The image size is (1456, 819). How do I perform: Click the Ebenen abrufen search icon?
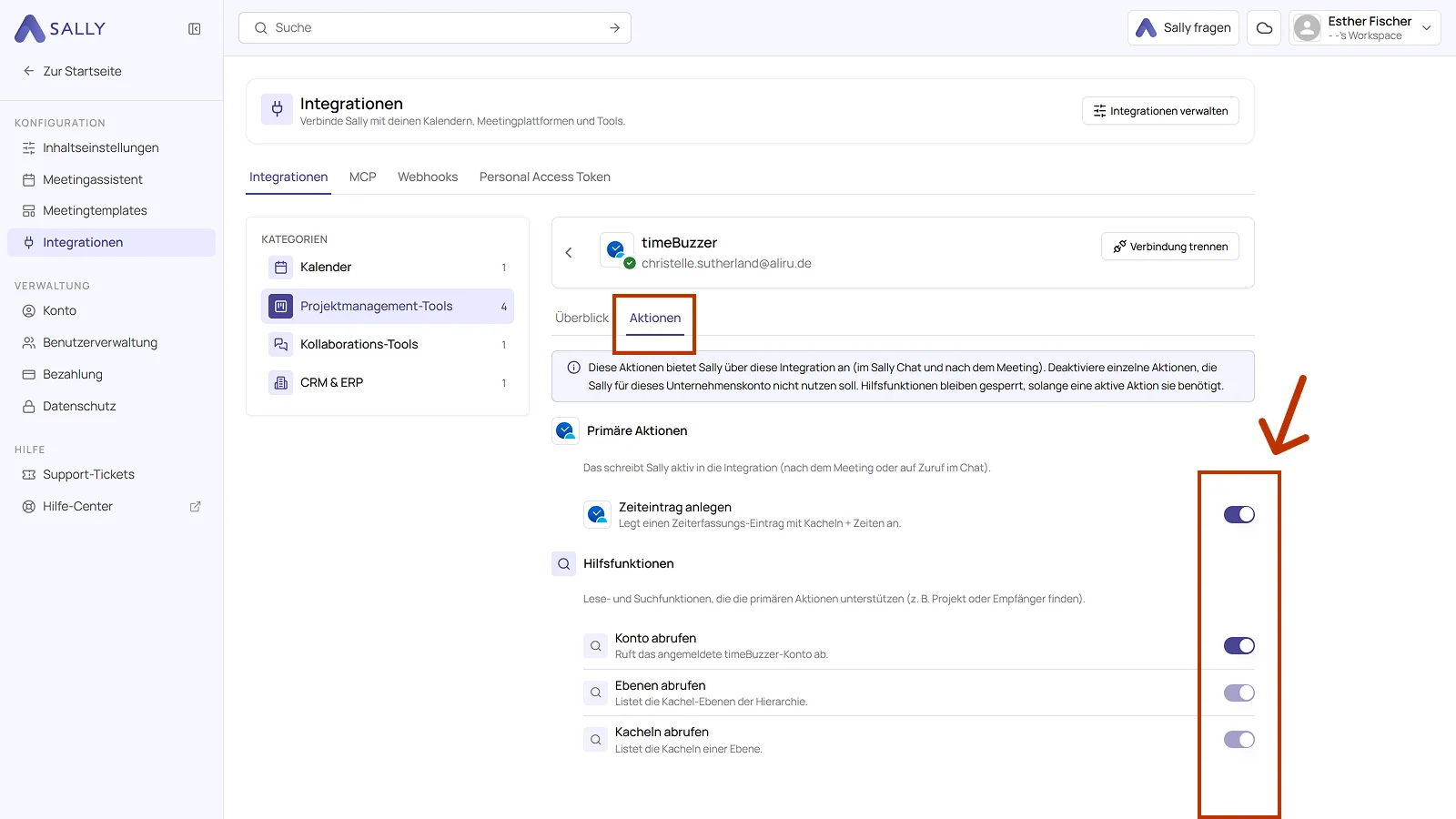pos(595,693)
